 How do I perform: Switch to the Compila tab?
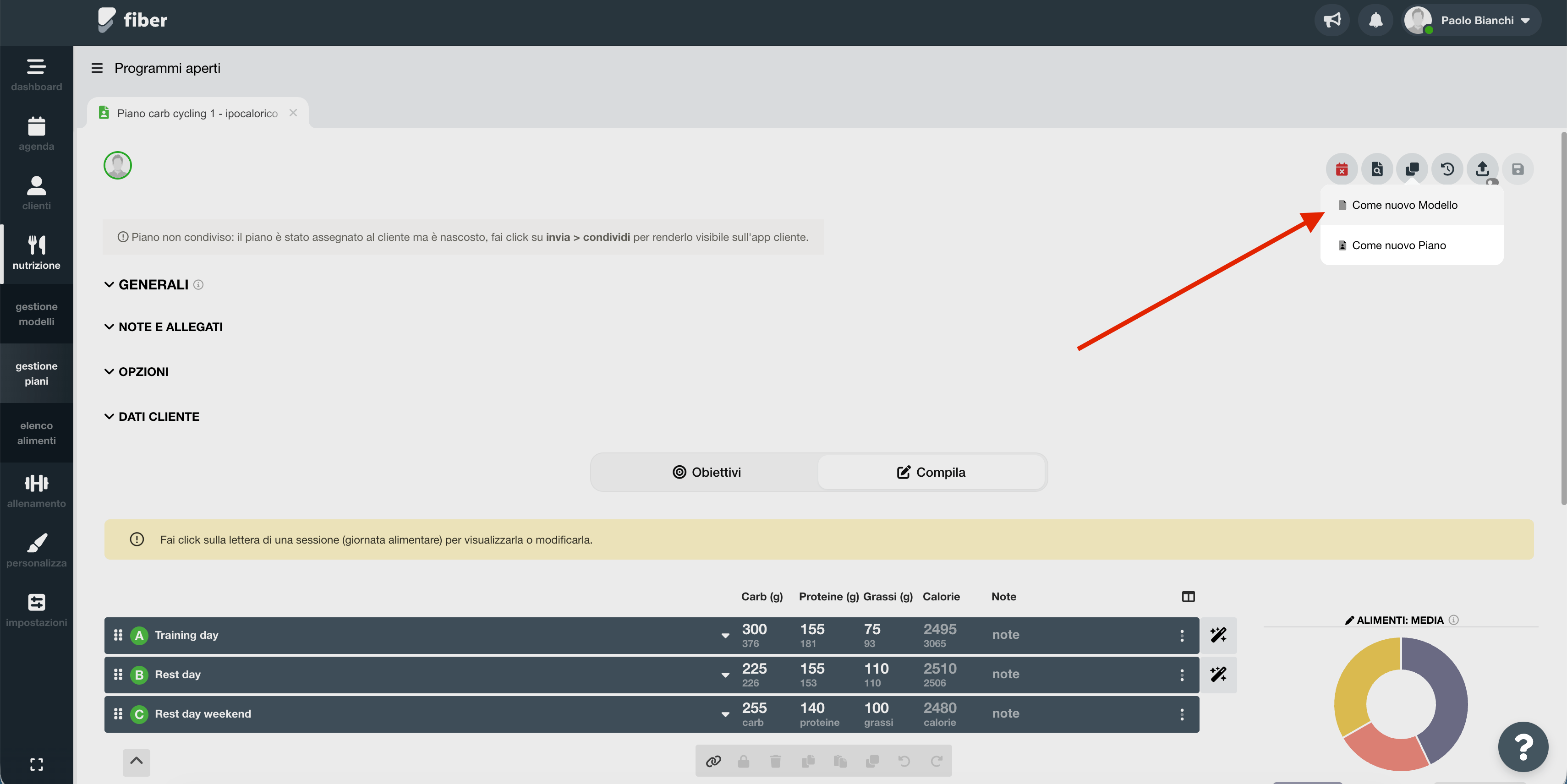931,472
